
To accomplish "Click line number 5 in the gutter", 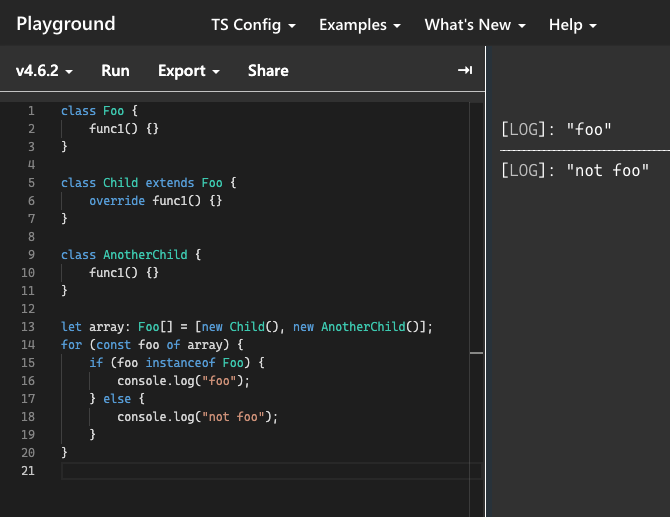I will pyautogui.click(x=31, y=183).
